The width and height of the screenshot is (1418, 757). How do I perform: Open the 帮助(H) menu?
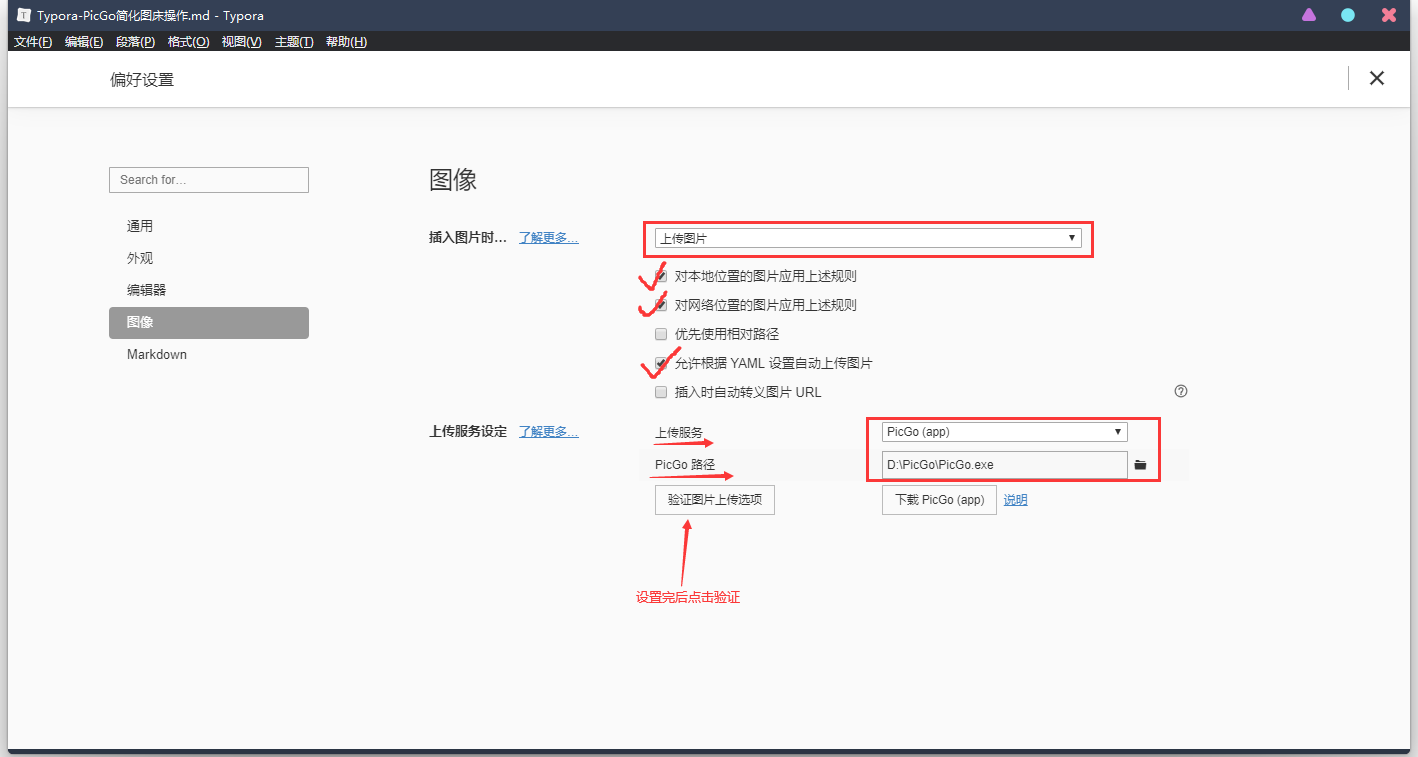click(346, 41)
